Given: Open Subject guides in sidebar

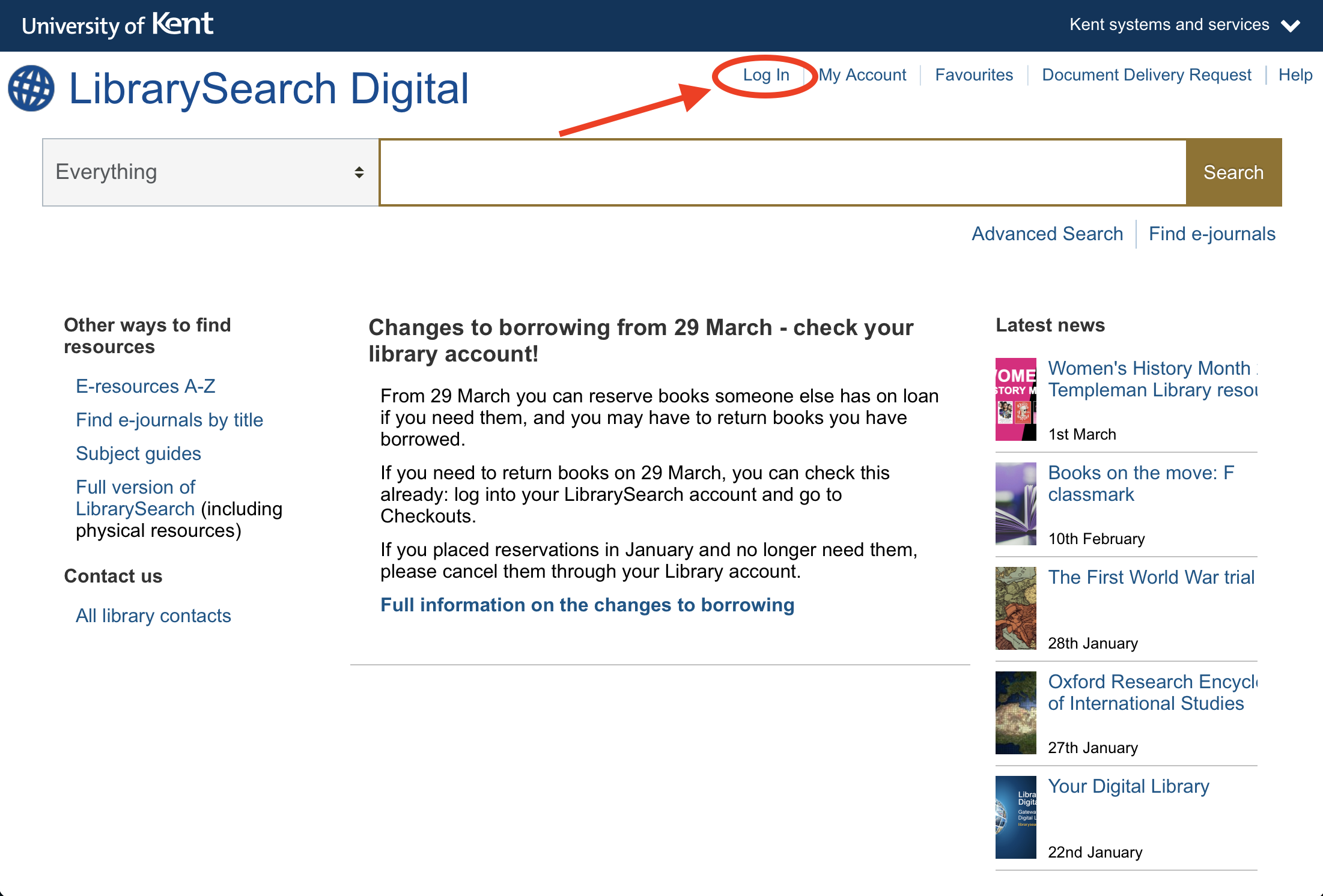Looking at the screenshot, I should pos(138,453).
